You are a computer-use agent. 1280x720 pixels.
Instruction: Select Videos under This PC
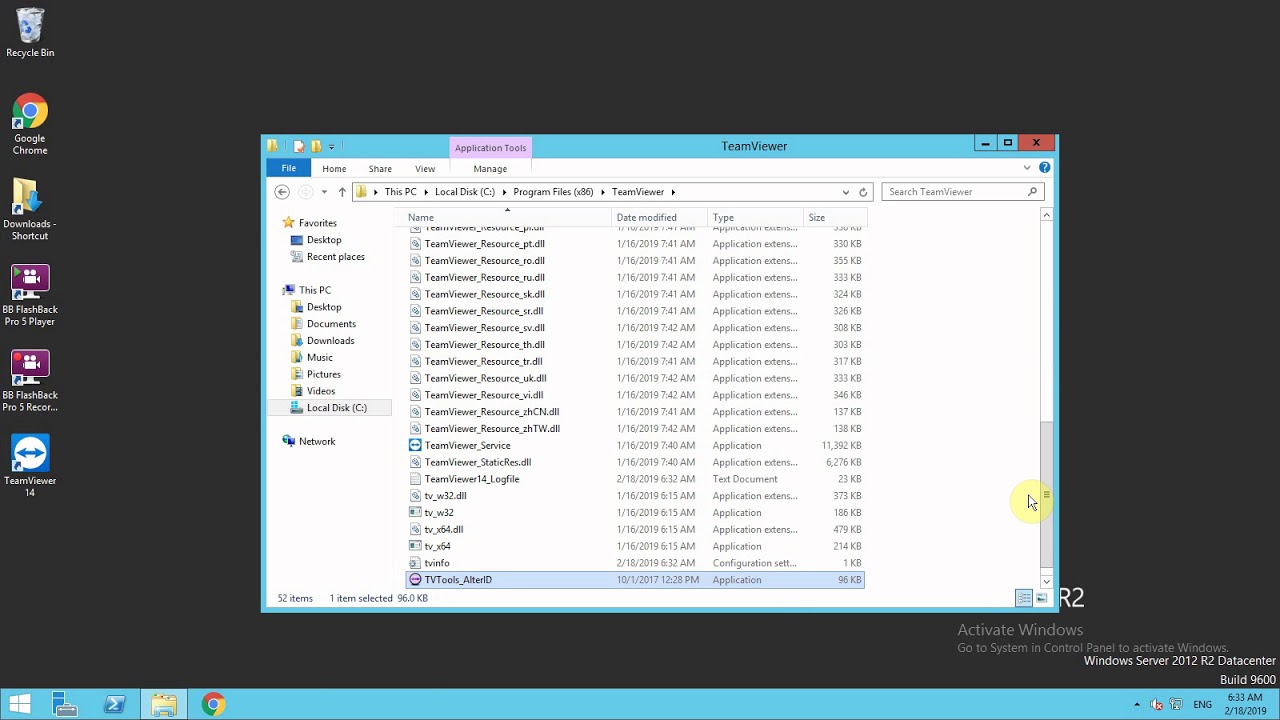tap(320, 391)
